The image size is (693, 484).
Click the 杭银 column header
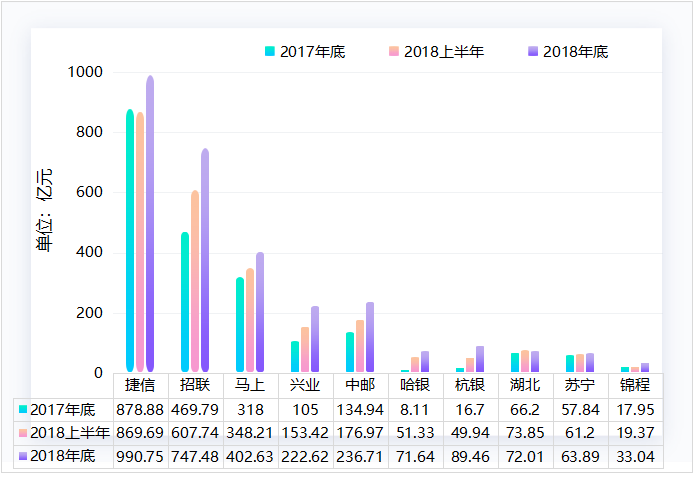470,385
